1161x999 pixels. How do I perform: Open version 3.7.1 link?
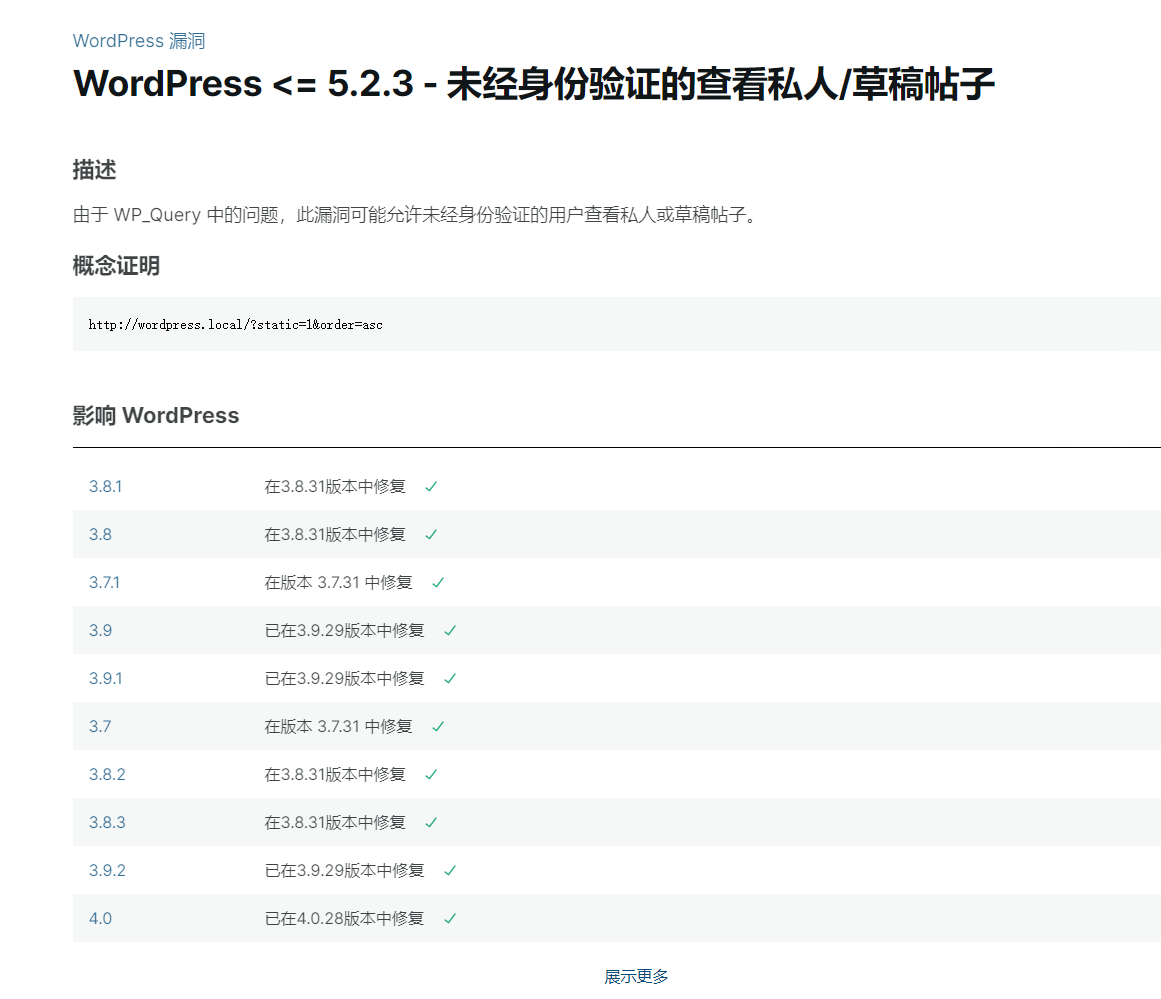pyautogui.click(x=104, y=583)
